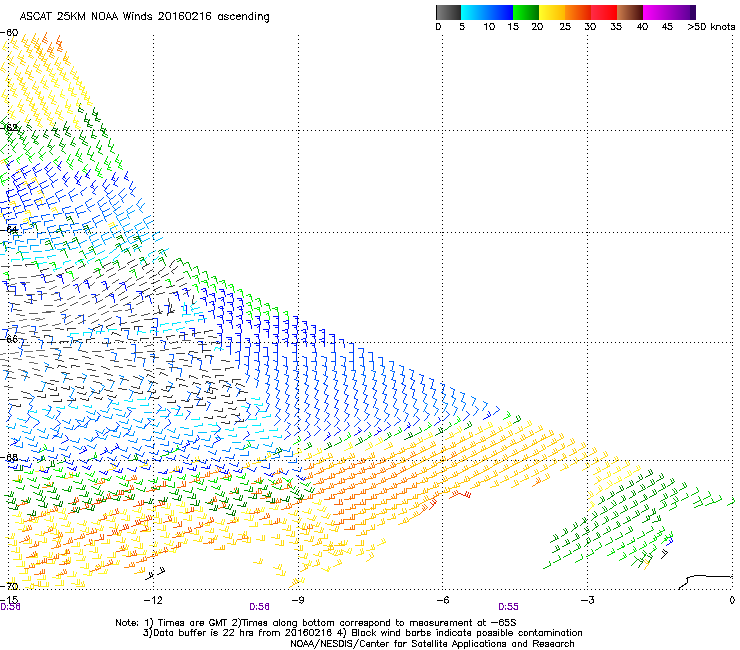Click the '-12' longitude axis label
This screenshot has width=740, height=650.
[x=153, y=600]
